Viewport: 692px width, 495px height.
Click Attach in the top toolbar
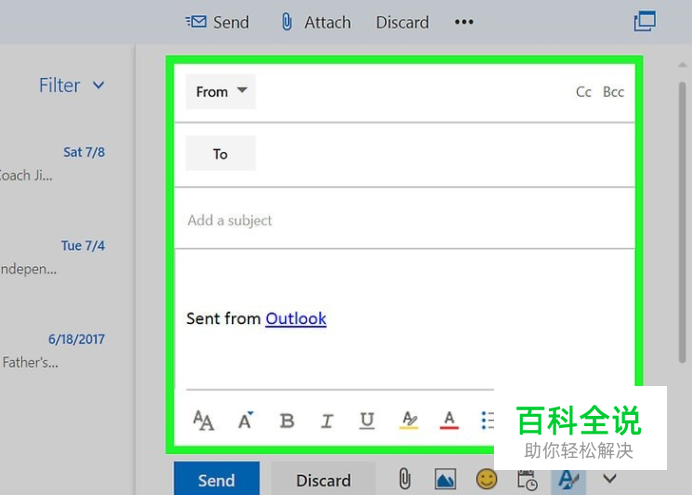(x=316, y=22)
